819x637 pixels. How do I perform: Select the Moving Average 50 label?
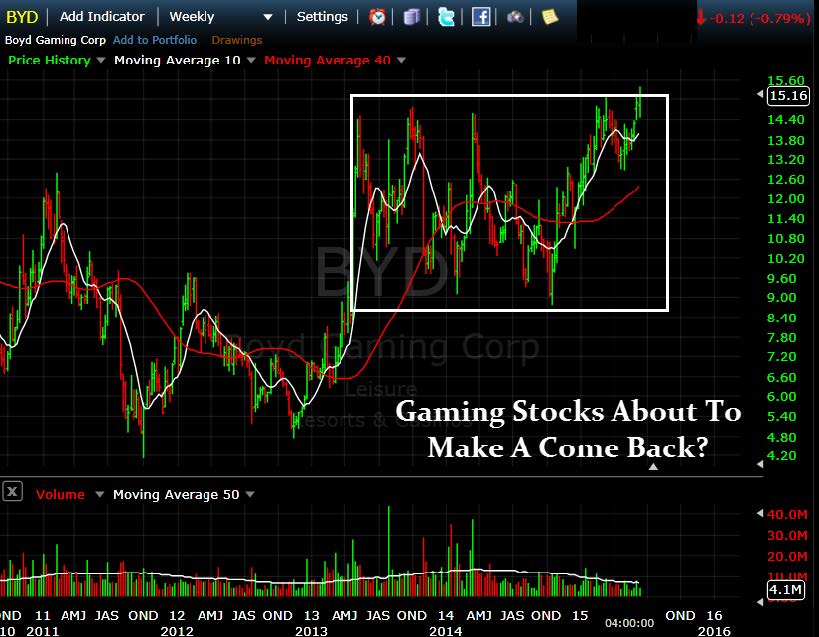pyautogui.click(x=176, y=494)
